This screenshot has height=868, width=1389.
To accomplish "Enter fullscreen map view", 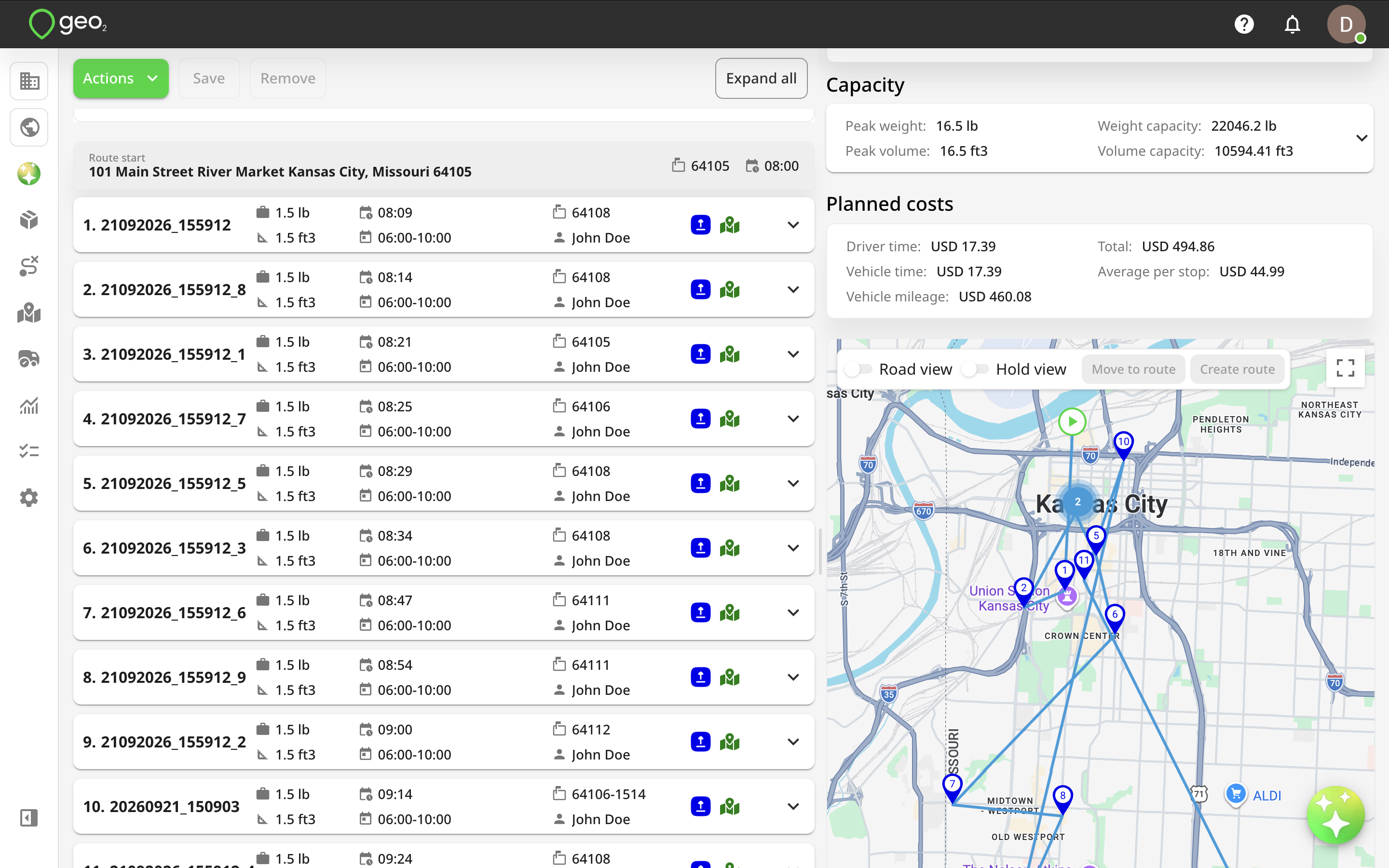I will [1346, 368].
